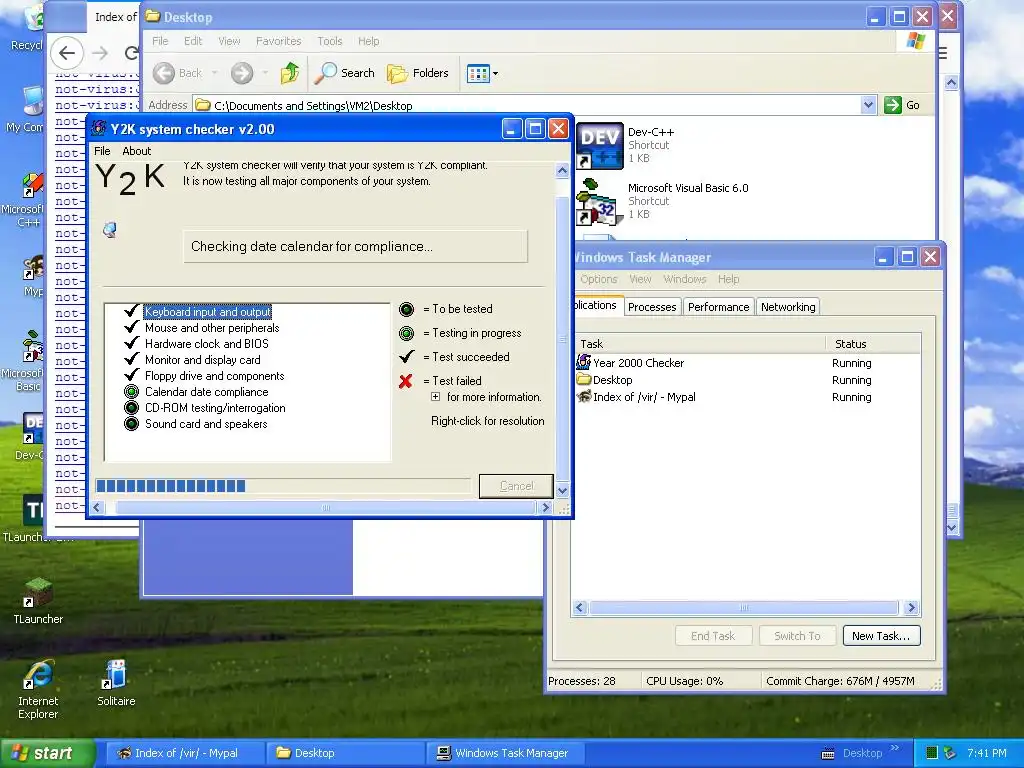Click status icon beside CD-ROM testing item
This screenshot has height=768, width=1024.
point(131,408)
